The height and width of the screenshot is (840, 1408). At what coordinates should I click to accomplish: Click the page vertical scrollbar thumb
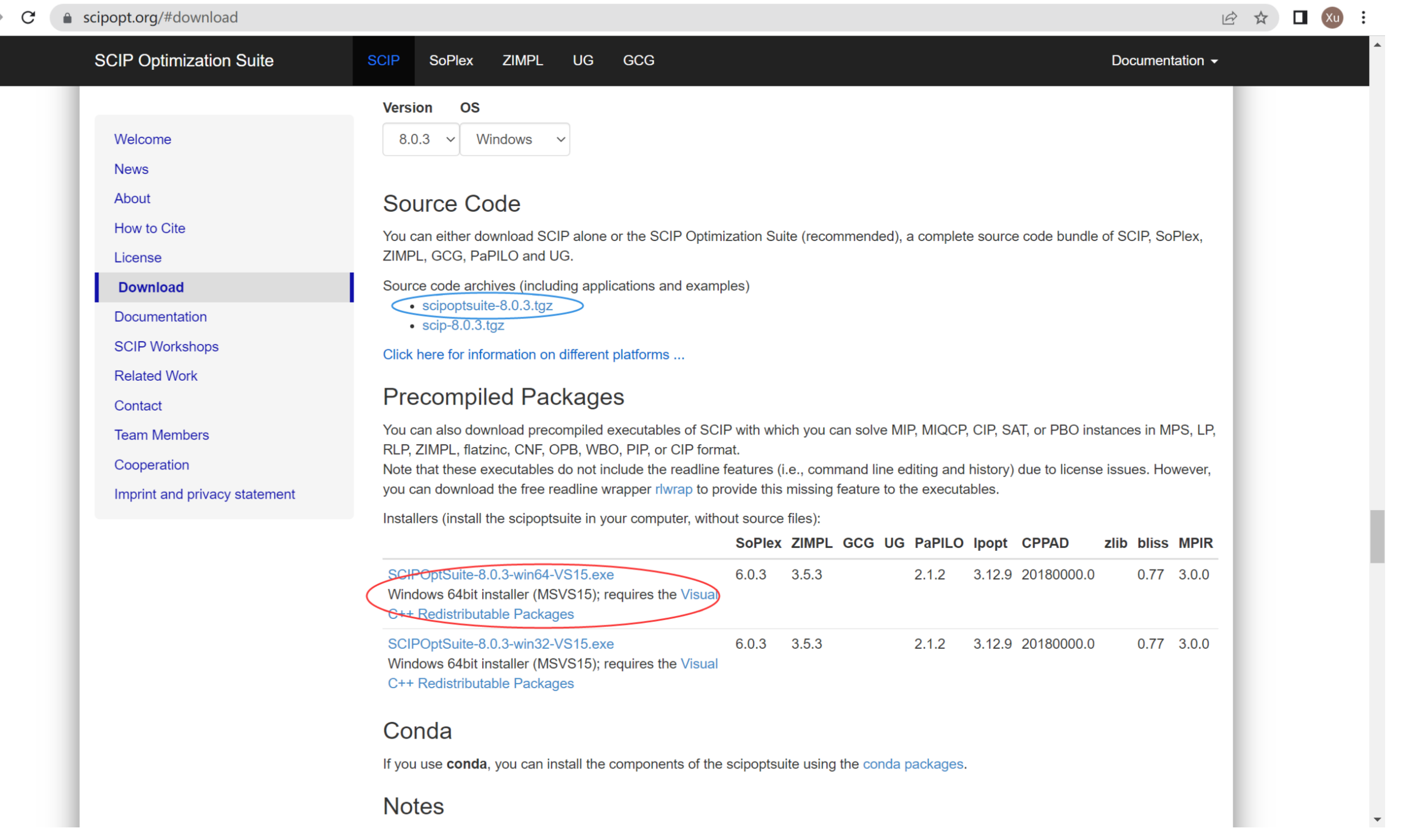pyautogui.click(x=1377, y=537)
